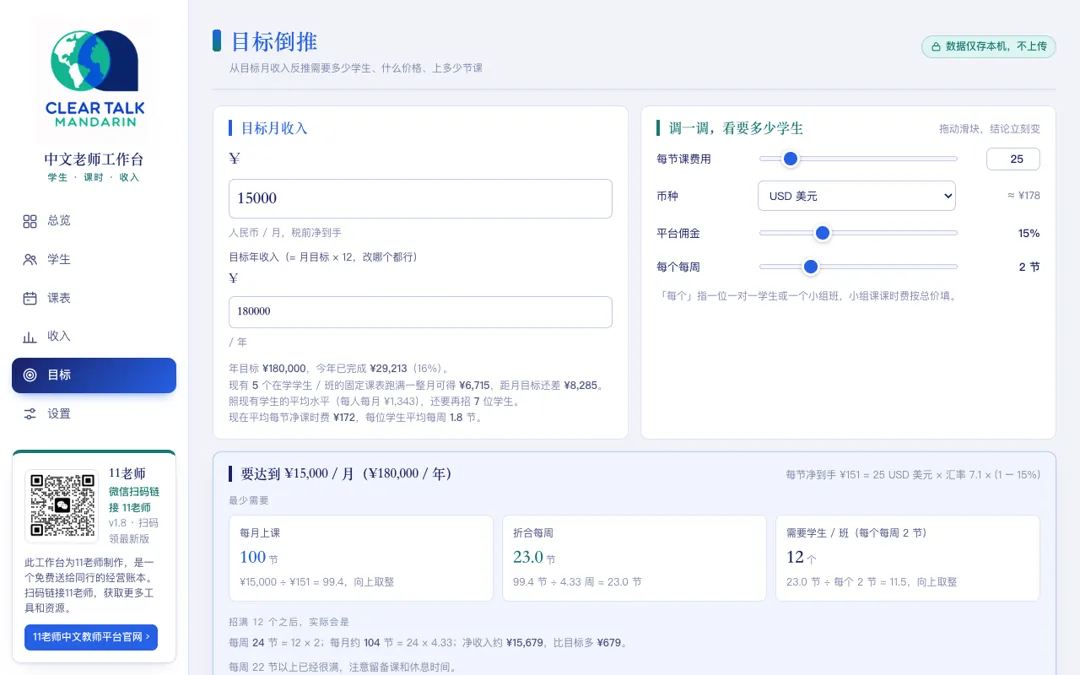Click the 学生 people icon in sidebar

[30, 260]
